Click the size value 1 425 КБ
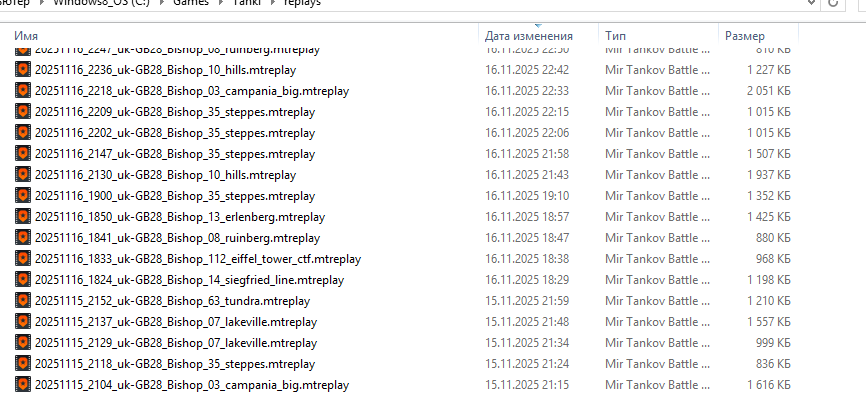The height and width of the screenshot is (396, 866). (769, 217)
